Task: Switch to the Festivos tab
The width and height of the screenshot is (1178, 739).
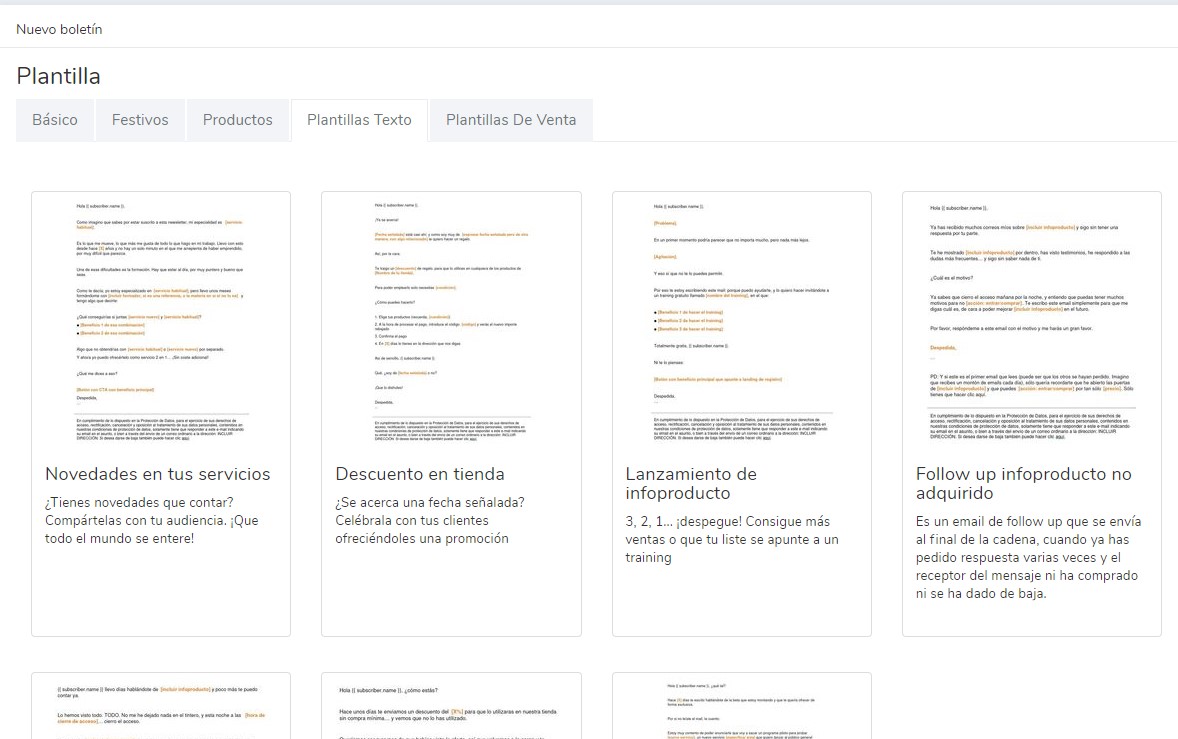Action: (x=140, y=120)
